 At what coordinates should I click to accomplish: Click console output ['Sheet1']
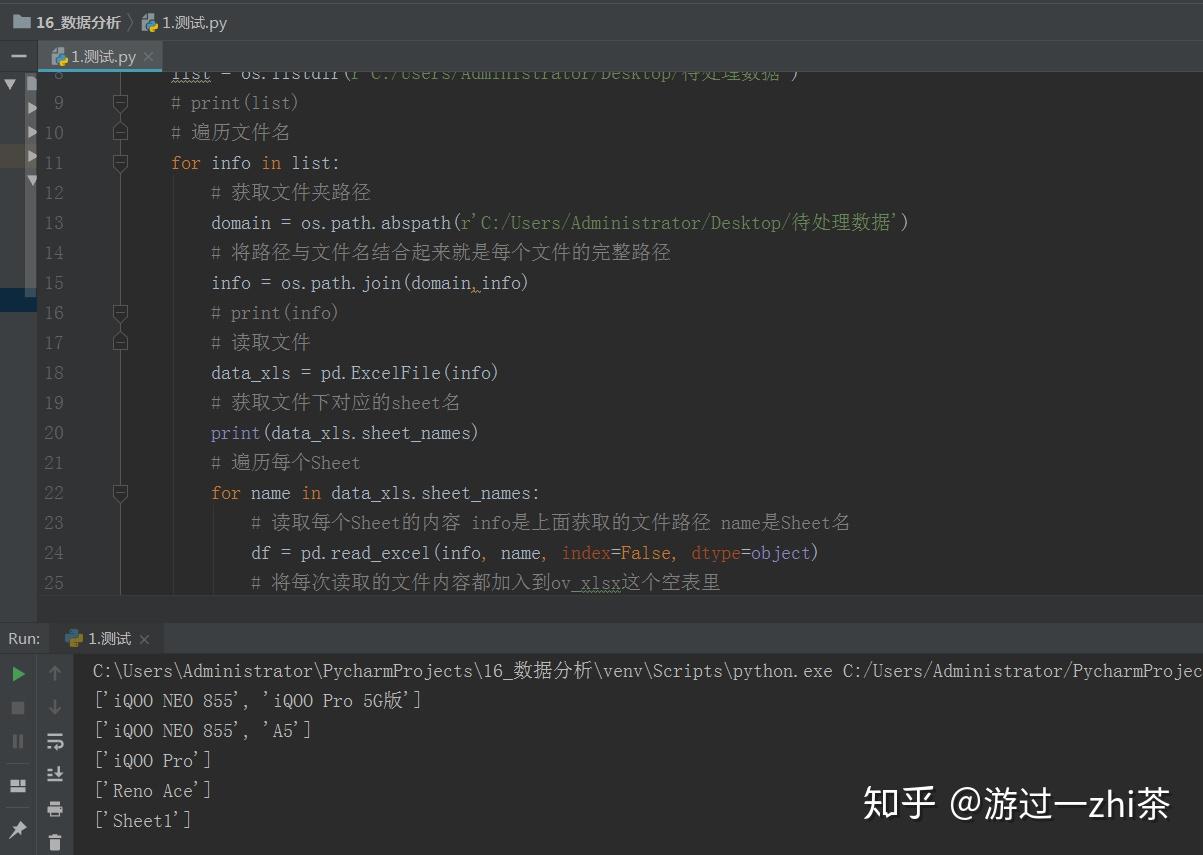tap(142, 821)
